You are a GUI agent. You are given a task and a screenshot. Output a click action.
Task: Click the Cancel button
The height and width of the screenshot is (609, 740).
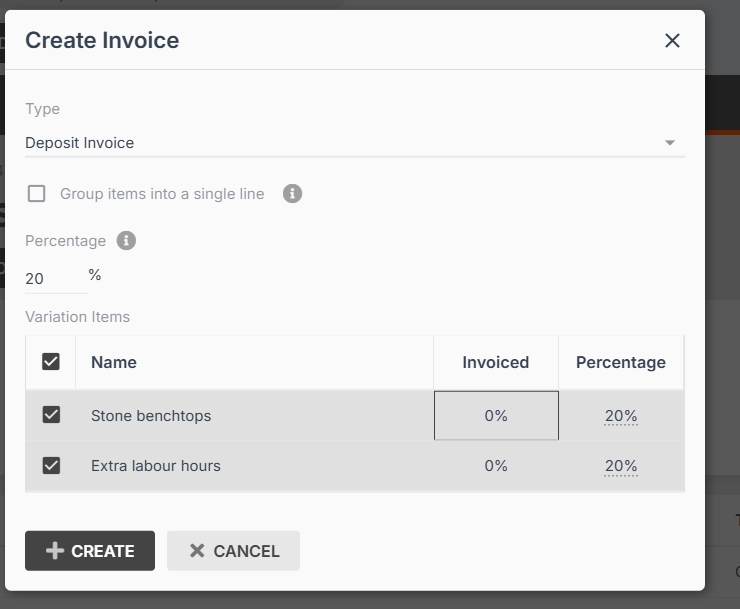(233, 551)
